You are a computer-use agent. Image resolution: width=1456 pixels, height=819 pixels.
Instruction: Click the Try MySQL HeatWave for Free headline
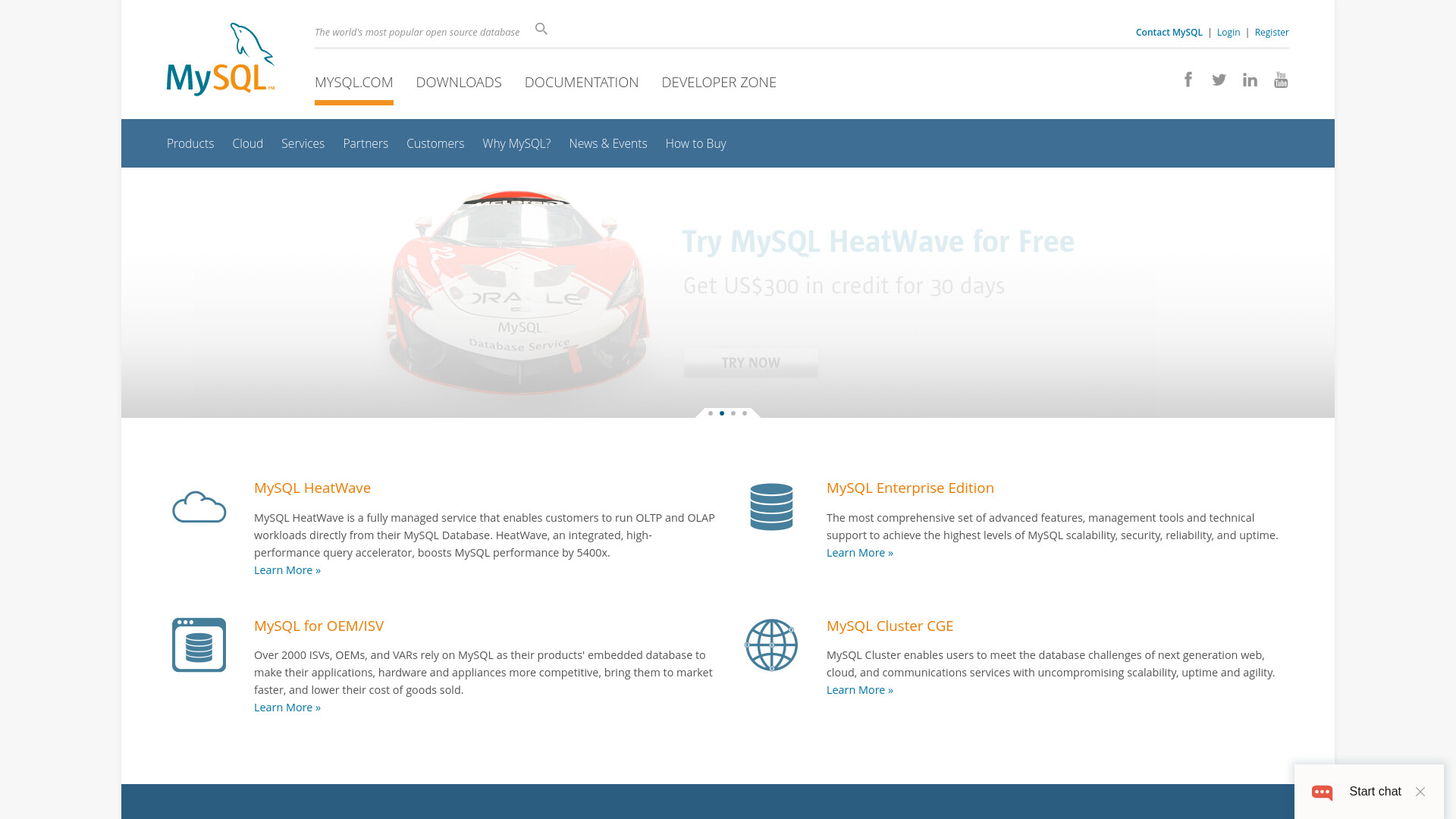point(878,242)
